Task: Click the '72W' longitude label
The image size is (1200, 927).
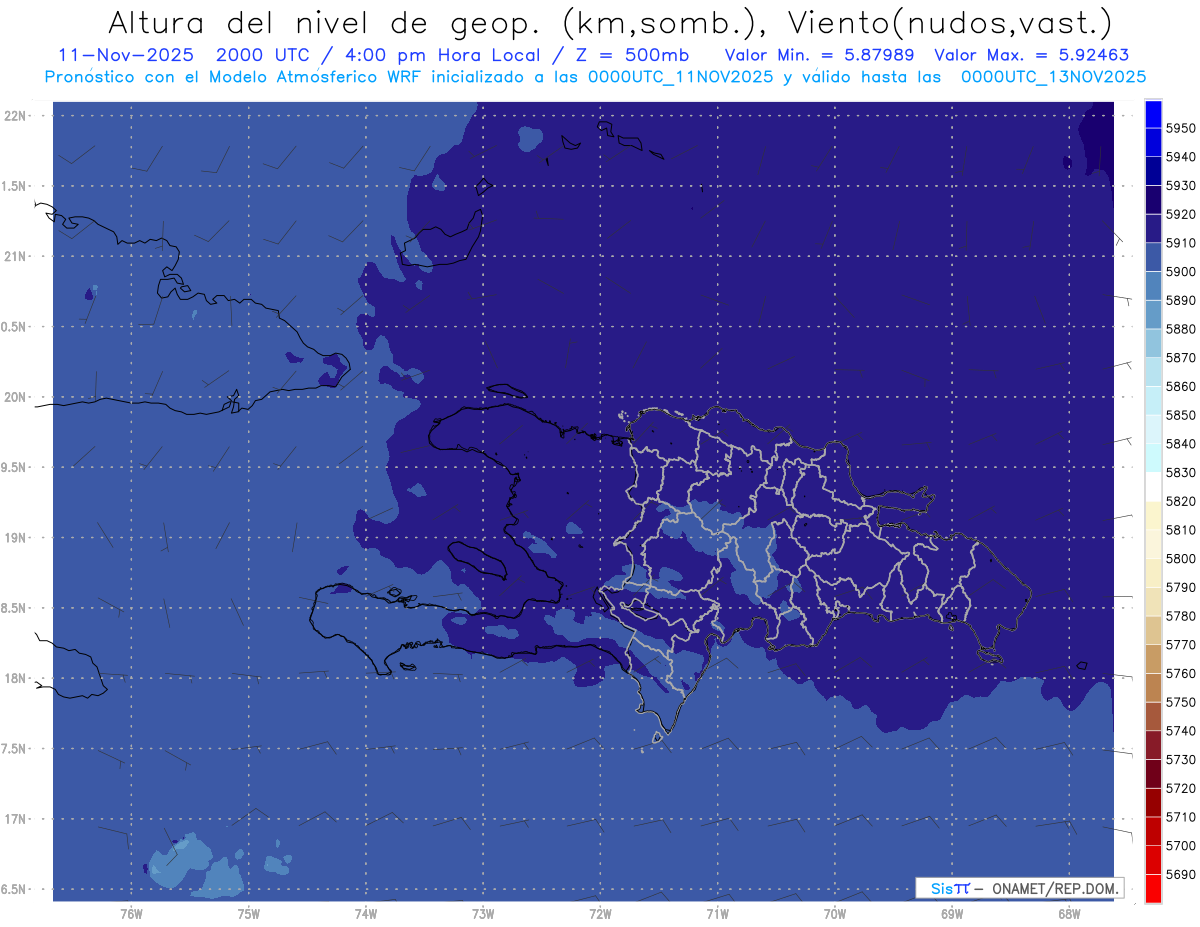Action: pos(600,914)
